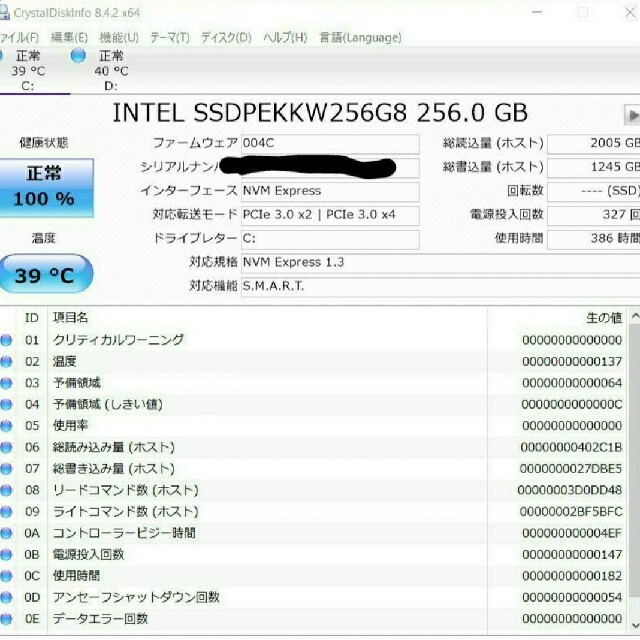Select the データエラー回数 attribute text
Screen dimensions: 640x640
click(100, 619)
